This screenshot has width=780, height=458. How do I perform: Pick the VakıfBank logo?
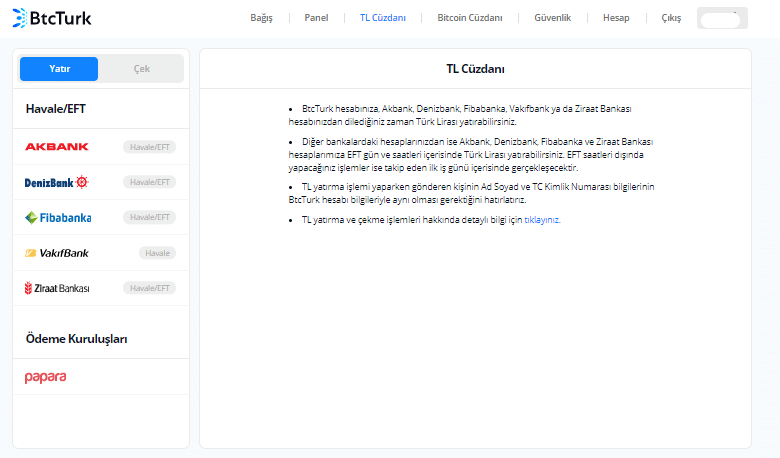pos(57,253)
